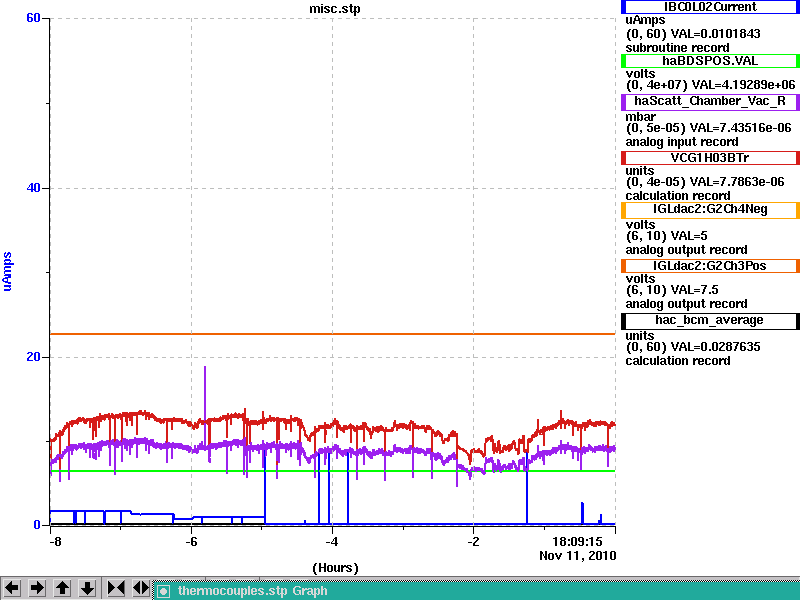
Task: Click the -4 label on time axis
Action: [x=332, y=542]
